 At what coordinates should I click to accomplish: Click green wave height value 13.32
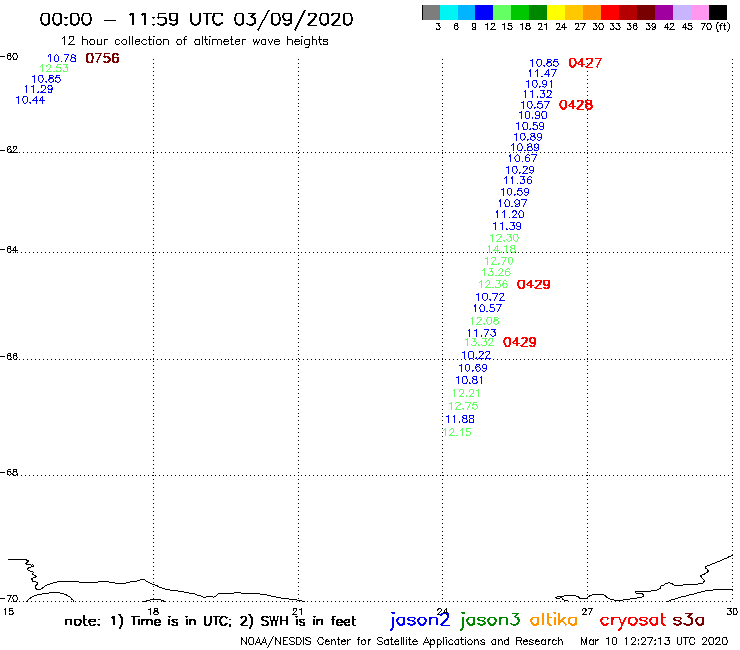(479, 342)
